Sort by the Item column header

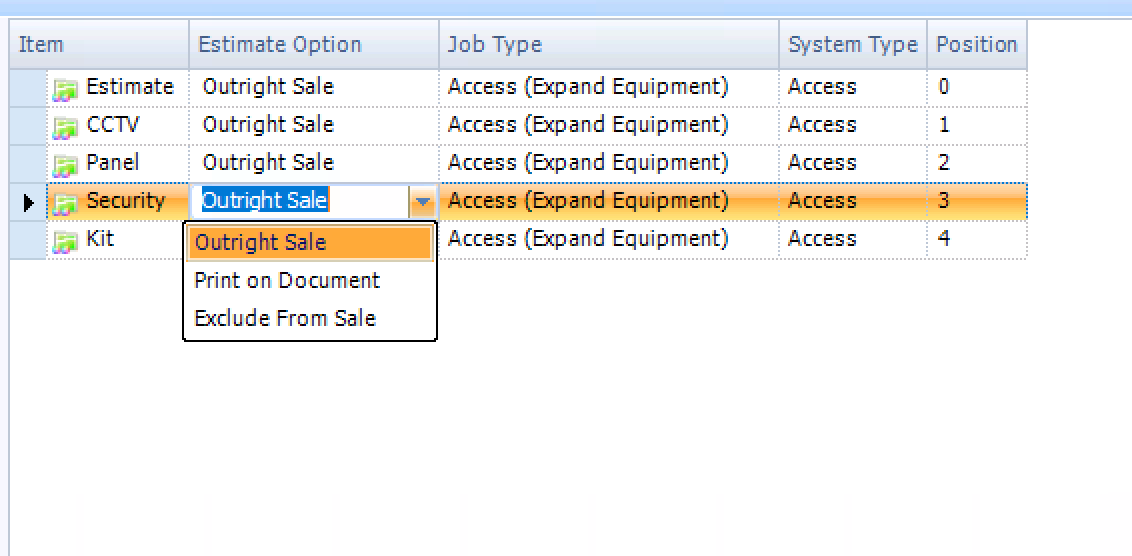pyautogui.click(x=100, y=45)
